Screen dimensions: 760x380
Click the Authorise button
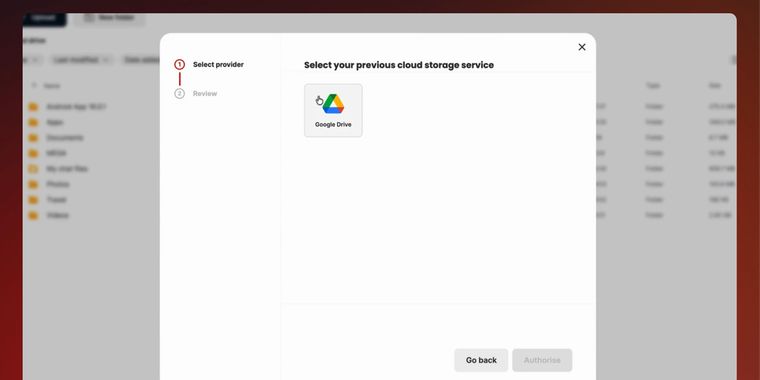542,360
